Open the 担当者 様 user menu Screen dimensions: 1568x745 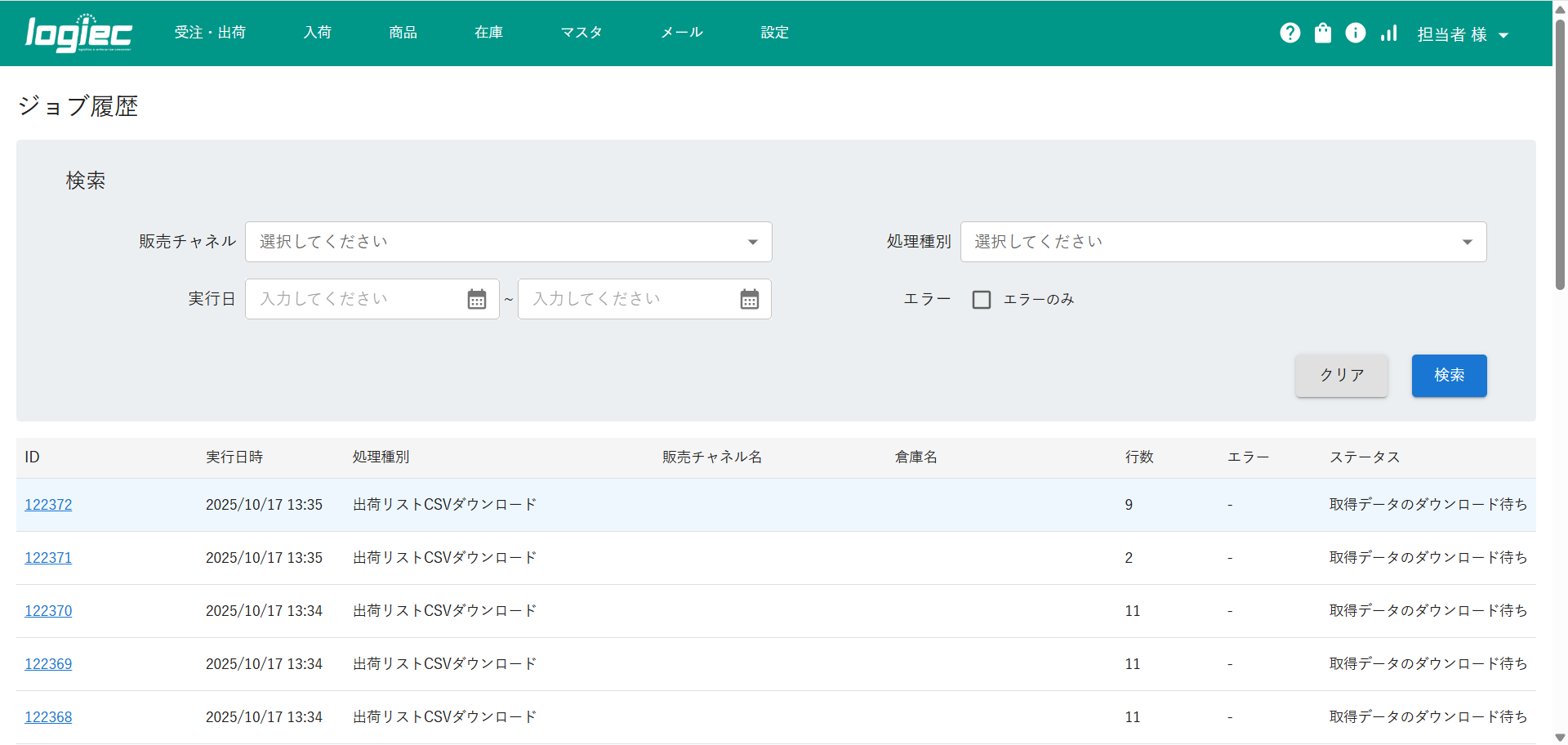[x=1462, y=34]
